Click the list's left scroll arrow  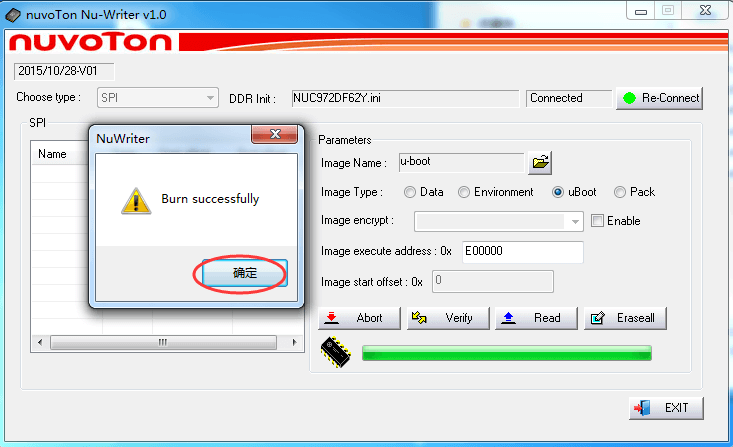tap(40, 342)
